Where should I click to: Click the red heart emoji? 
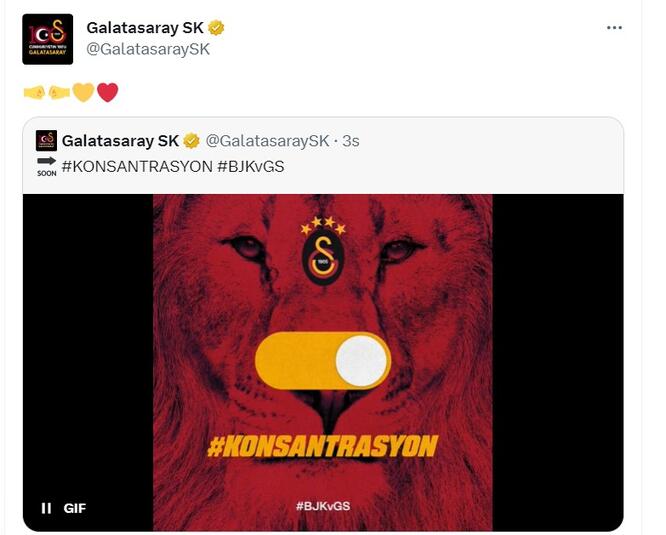tap(107, 93)
